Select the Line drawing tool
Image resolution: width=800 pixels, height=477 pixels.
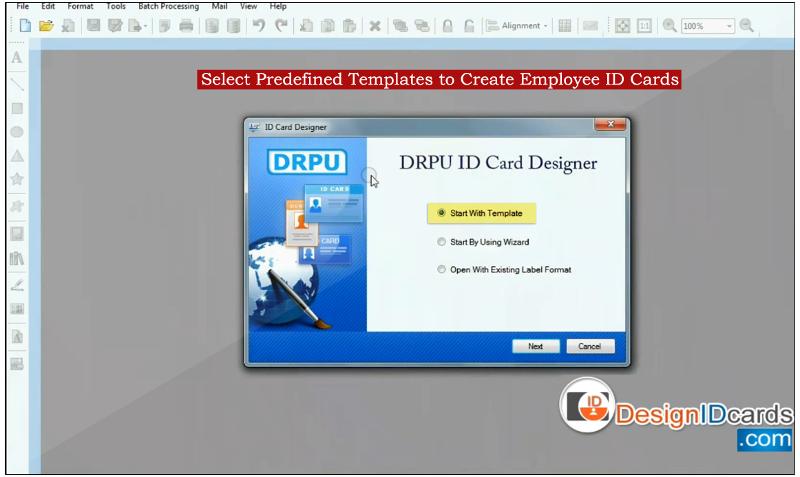click(17, 83)
